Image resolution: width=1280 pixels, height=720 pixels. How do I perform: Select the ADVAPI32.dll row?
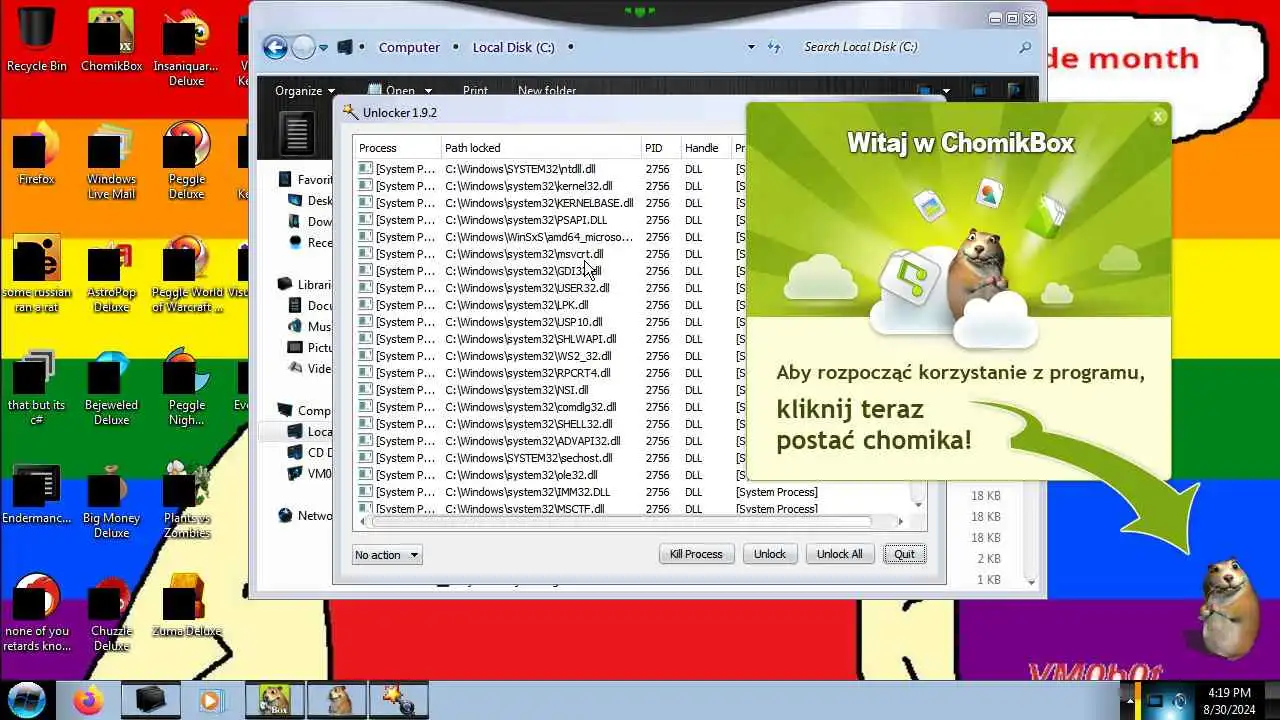548,441
